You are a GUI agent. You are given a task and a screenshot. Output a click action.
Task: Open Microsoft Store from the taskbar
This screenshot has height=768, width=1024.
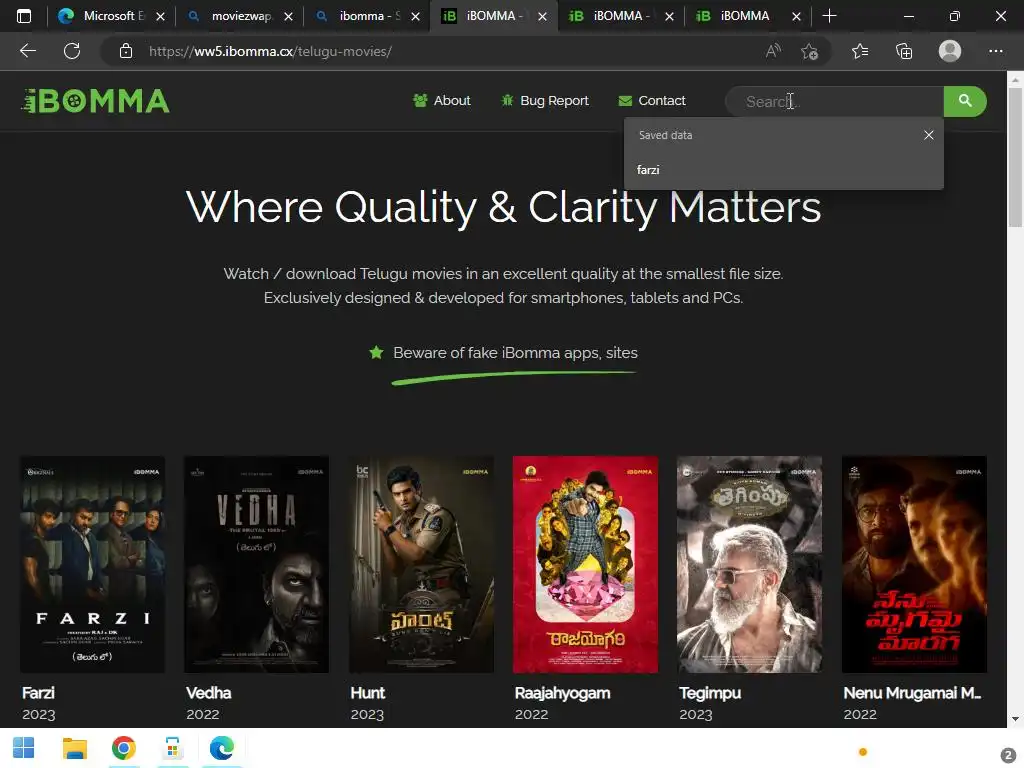172,748
